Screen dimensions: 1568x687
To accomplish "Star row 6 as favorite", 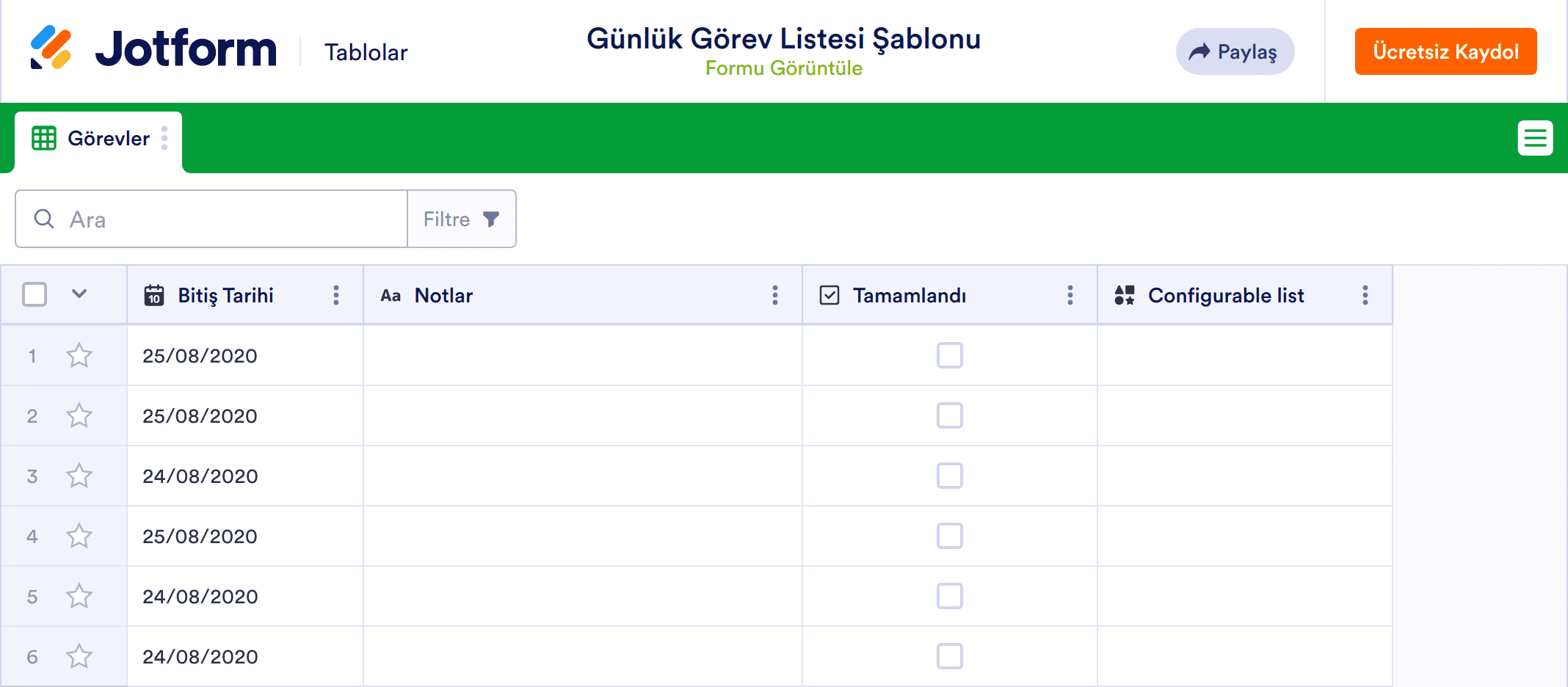I will (79, 657).
